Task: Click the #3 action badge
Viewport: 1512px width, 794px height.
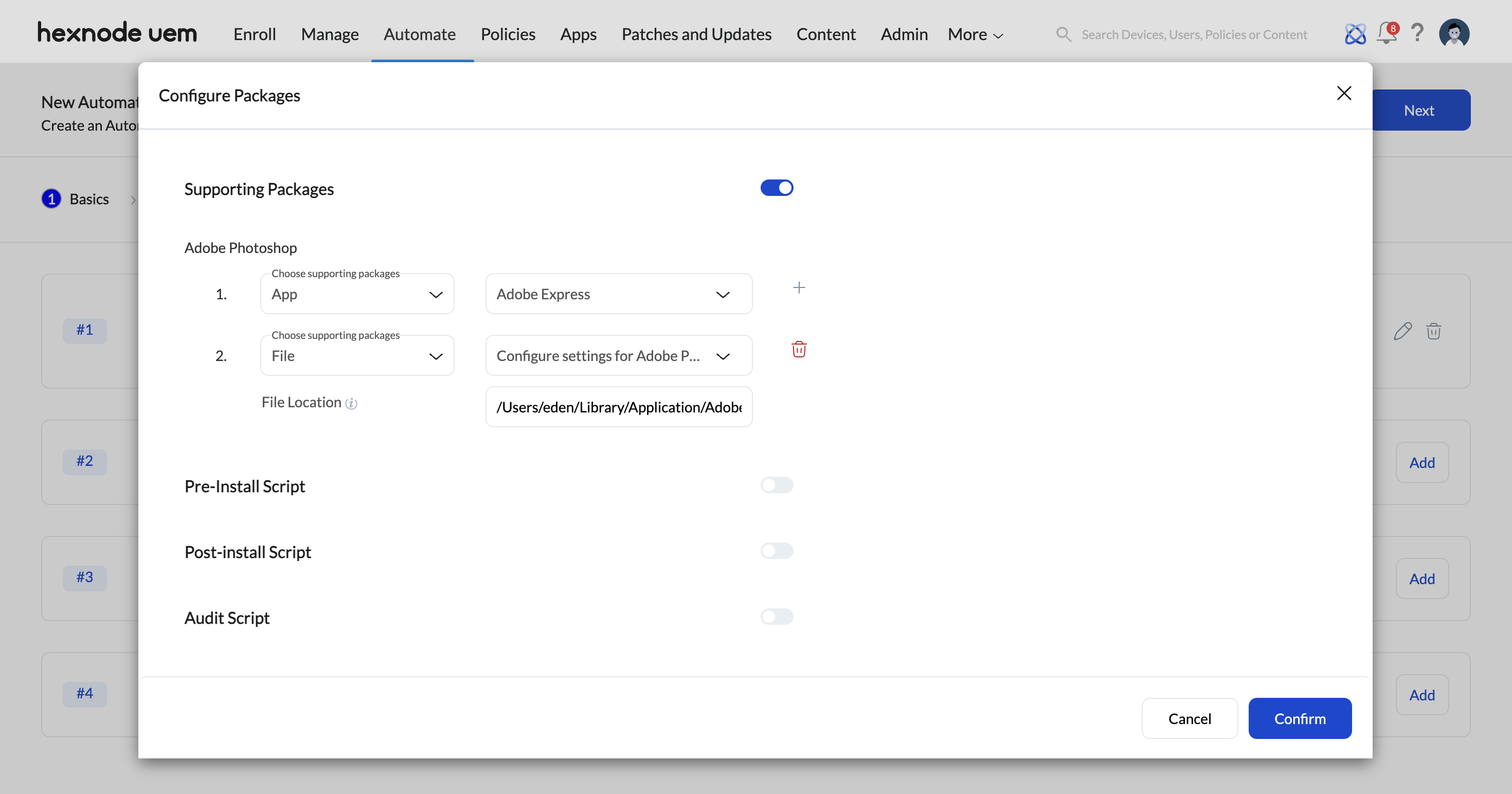Action: pos(84,578)
